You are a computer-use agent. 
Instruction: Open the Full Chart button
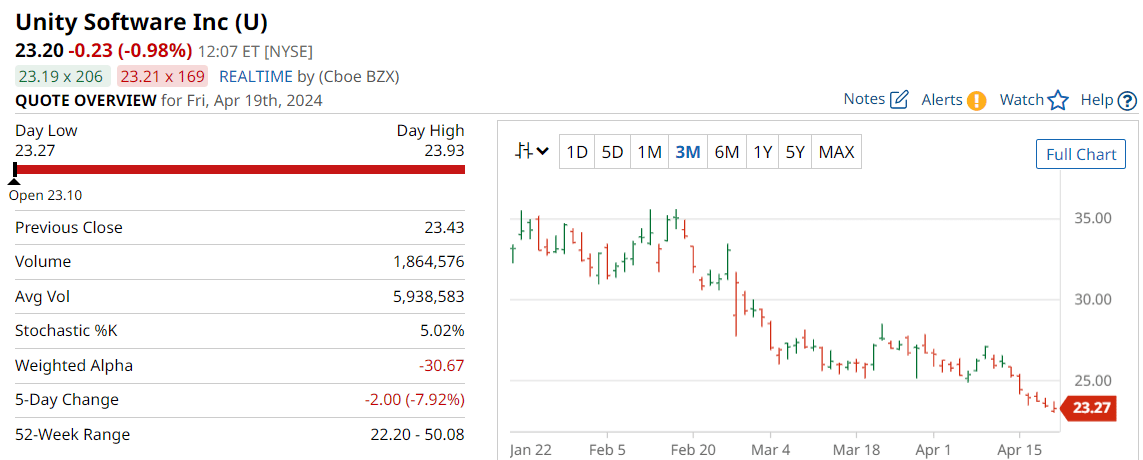(x=1081, y=155)
